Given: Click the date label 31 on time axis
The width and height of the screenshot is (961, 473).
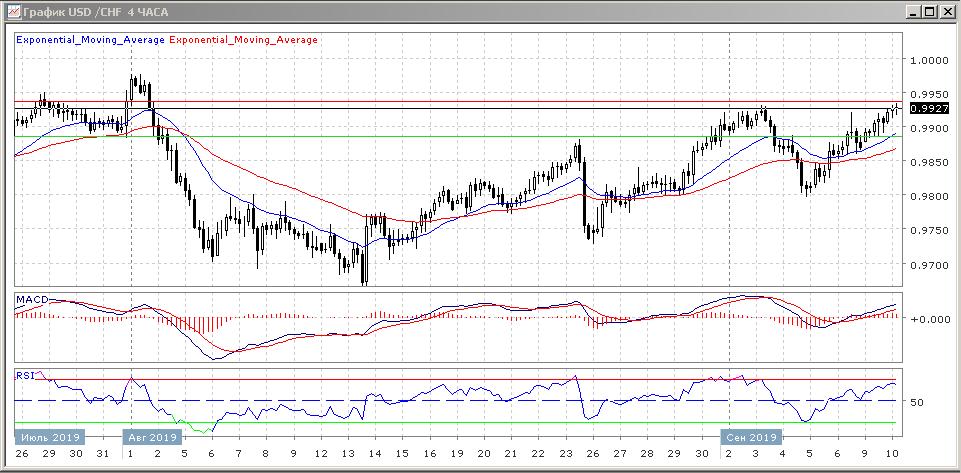Looking at the screenshot, I should (104, 454).
